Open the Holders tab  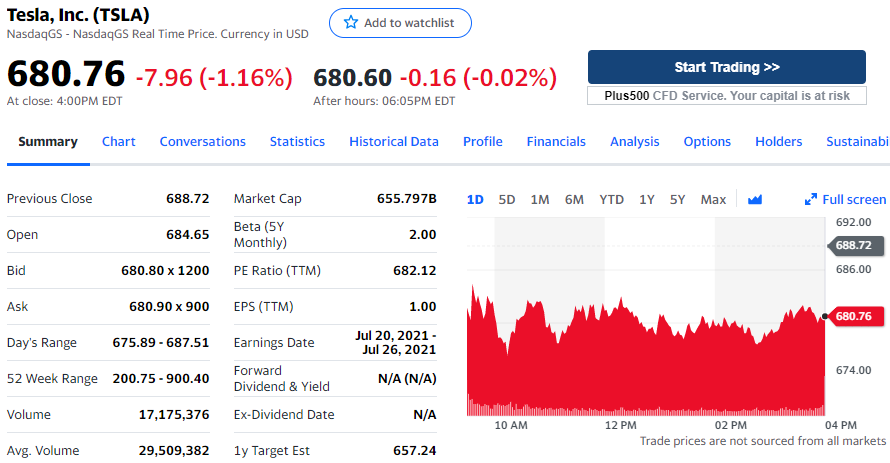tap(779, 141)
